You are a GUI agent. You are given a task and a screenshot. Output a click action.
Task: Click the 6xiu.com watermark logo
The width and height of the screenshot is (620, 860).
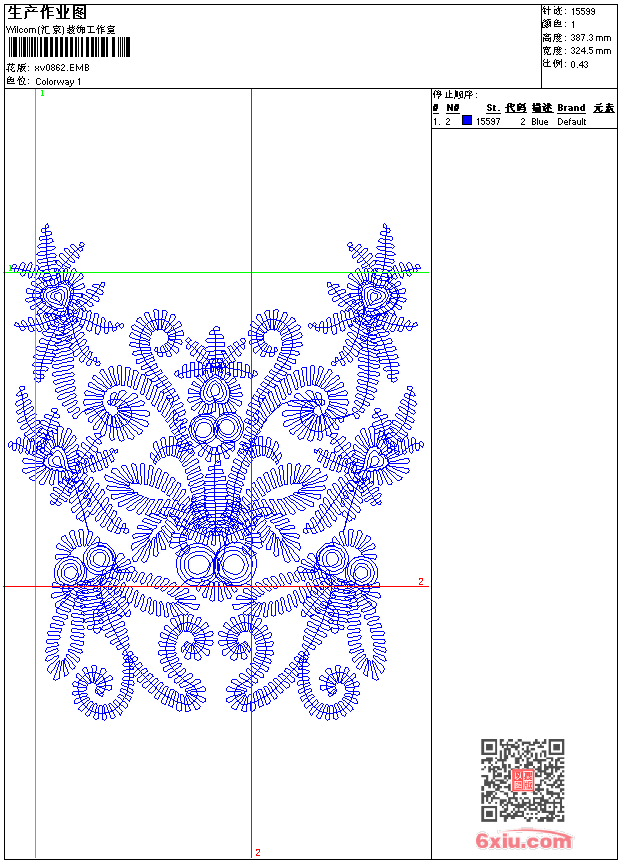[524, 841]
